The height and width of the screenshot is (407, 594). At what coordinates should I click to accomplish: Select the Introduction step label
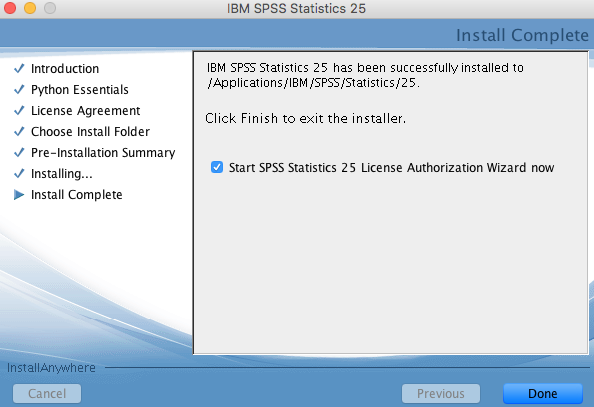[65, 69]
